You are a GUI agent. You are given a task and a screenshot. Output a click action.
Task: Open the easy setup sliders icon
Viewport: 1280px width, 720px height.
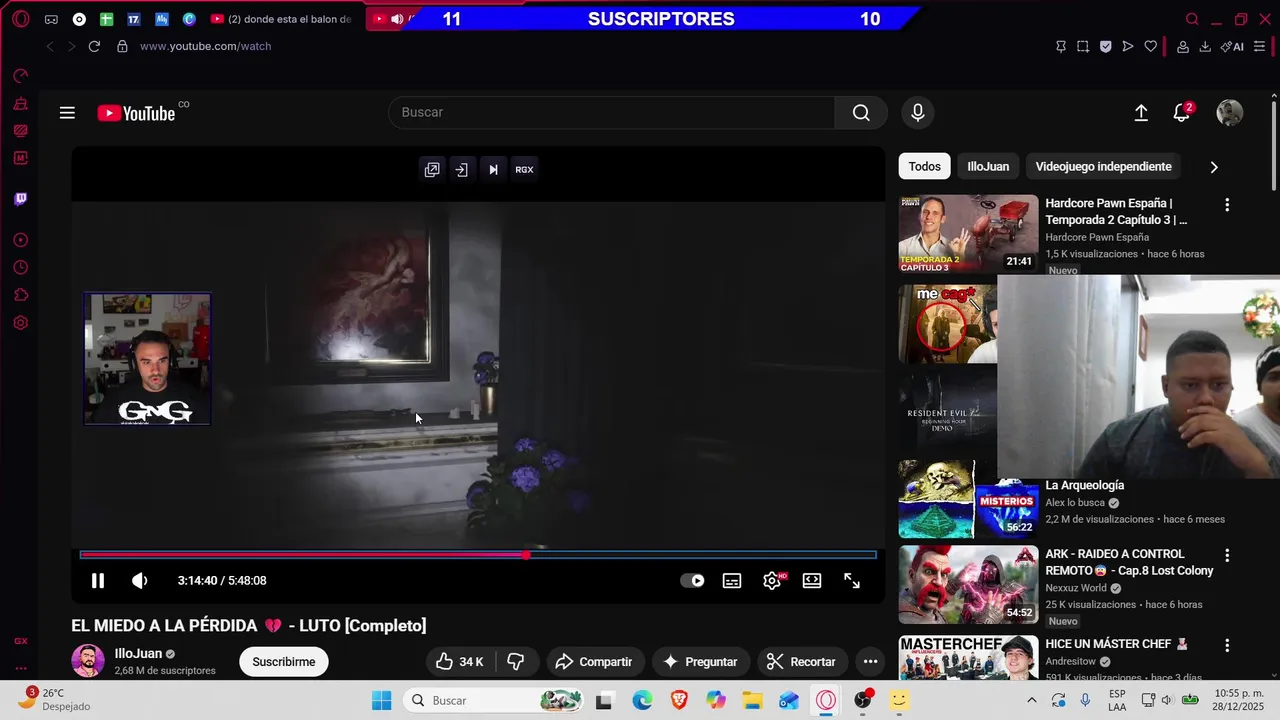[1260, 46]
